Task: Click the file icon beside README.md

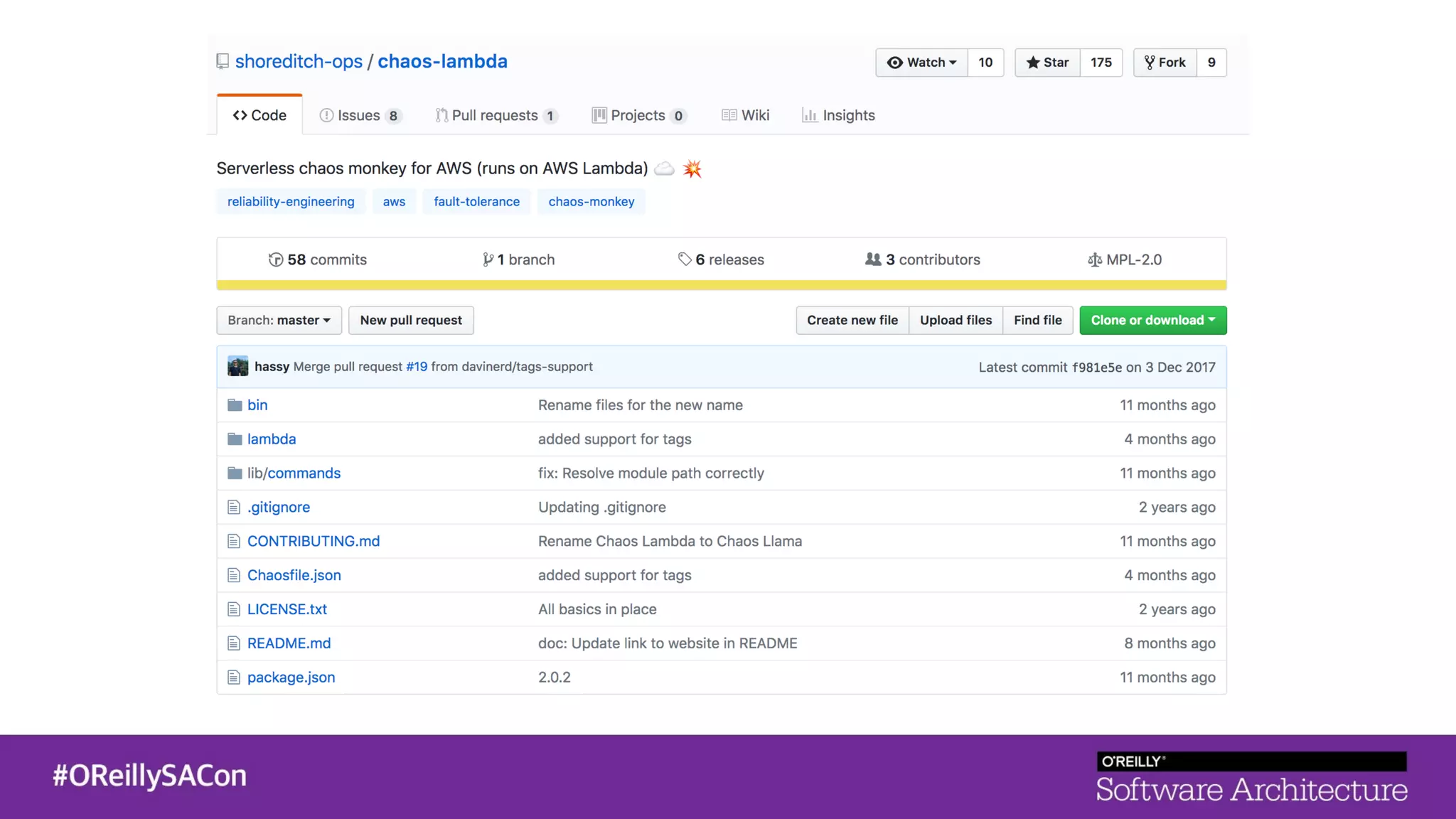Action: click(x=234, y=644)
